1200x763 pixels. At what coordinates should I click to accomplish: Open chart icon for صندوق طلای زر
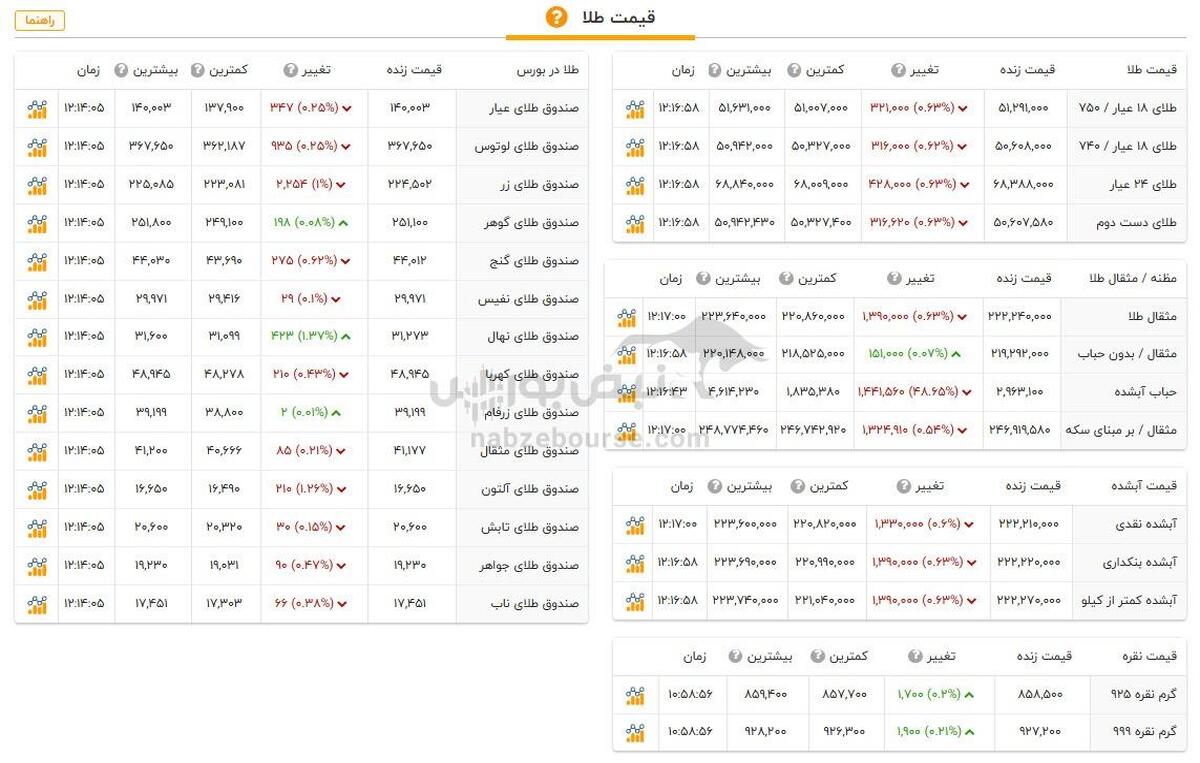(37, 185)
